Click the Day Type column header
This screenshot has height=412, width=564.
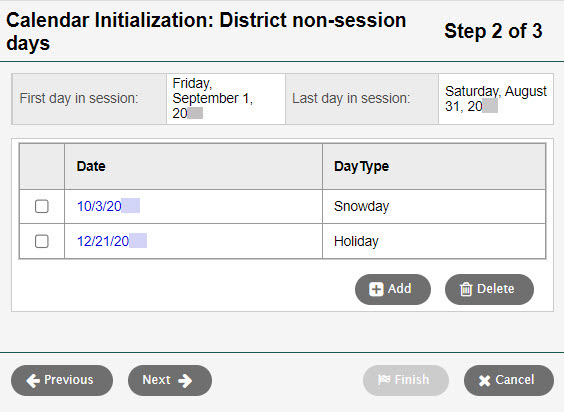point(361,167)
